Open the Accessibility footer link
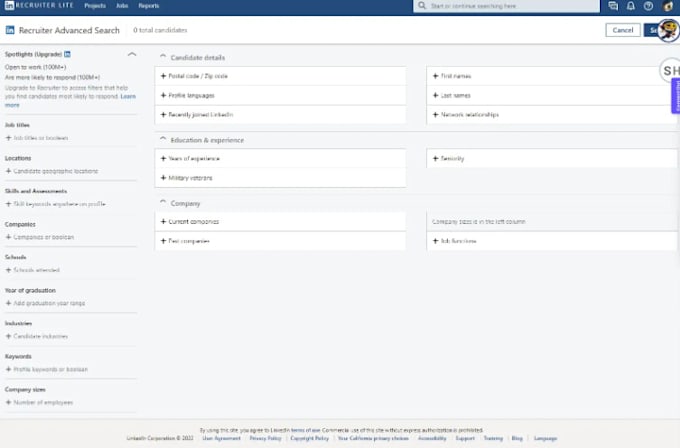Image resolution: width=680 pixels, height=448 pixels. pyautogui.click(x=432, y=438)
